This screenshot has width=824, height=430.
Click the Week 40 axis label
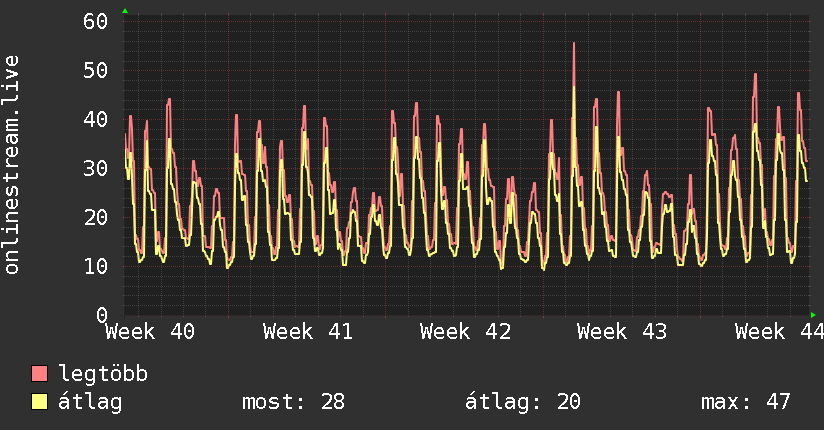coord(150,332)
